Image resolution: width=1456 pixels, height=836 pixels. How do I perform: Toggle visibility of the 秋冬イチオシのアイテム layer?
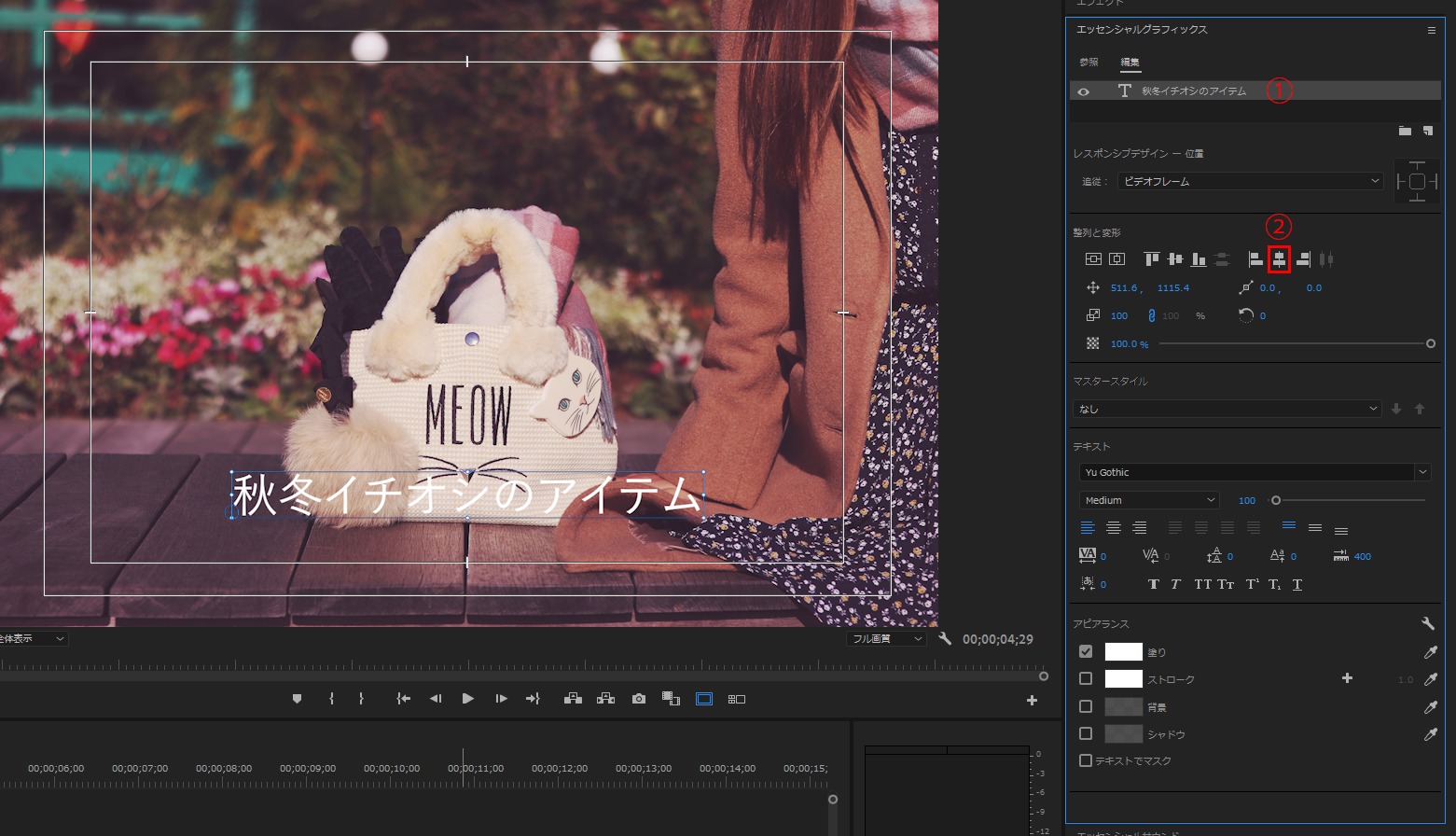[1084, 91]
